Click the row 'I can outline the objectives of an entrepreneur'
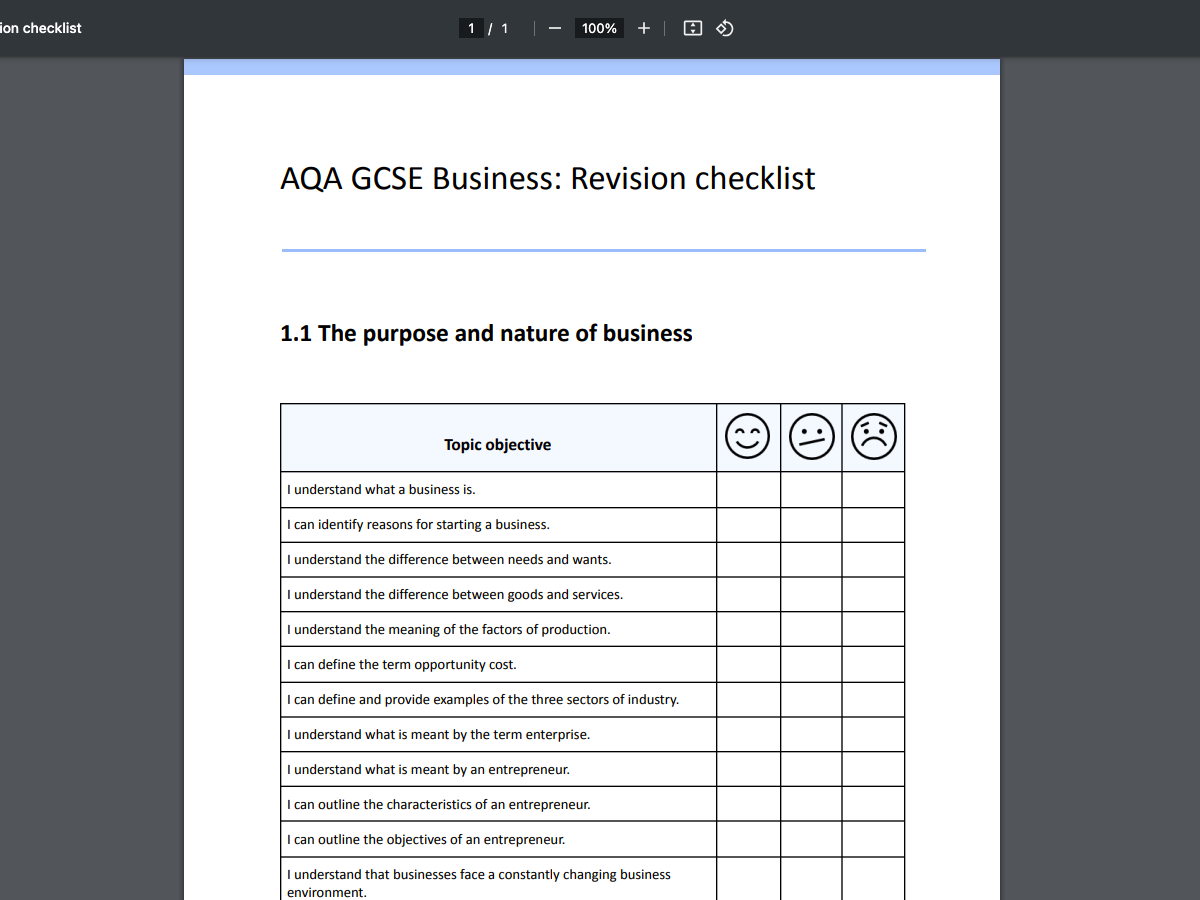The image size is (1200, 900). 425,839
